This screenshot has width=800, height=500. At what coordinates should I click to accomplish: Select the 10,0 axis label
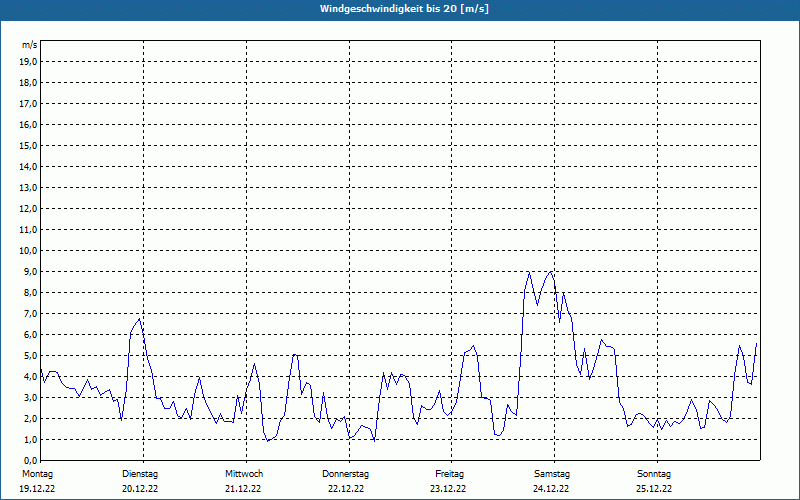28,251
